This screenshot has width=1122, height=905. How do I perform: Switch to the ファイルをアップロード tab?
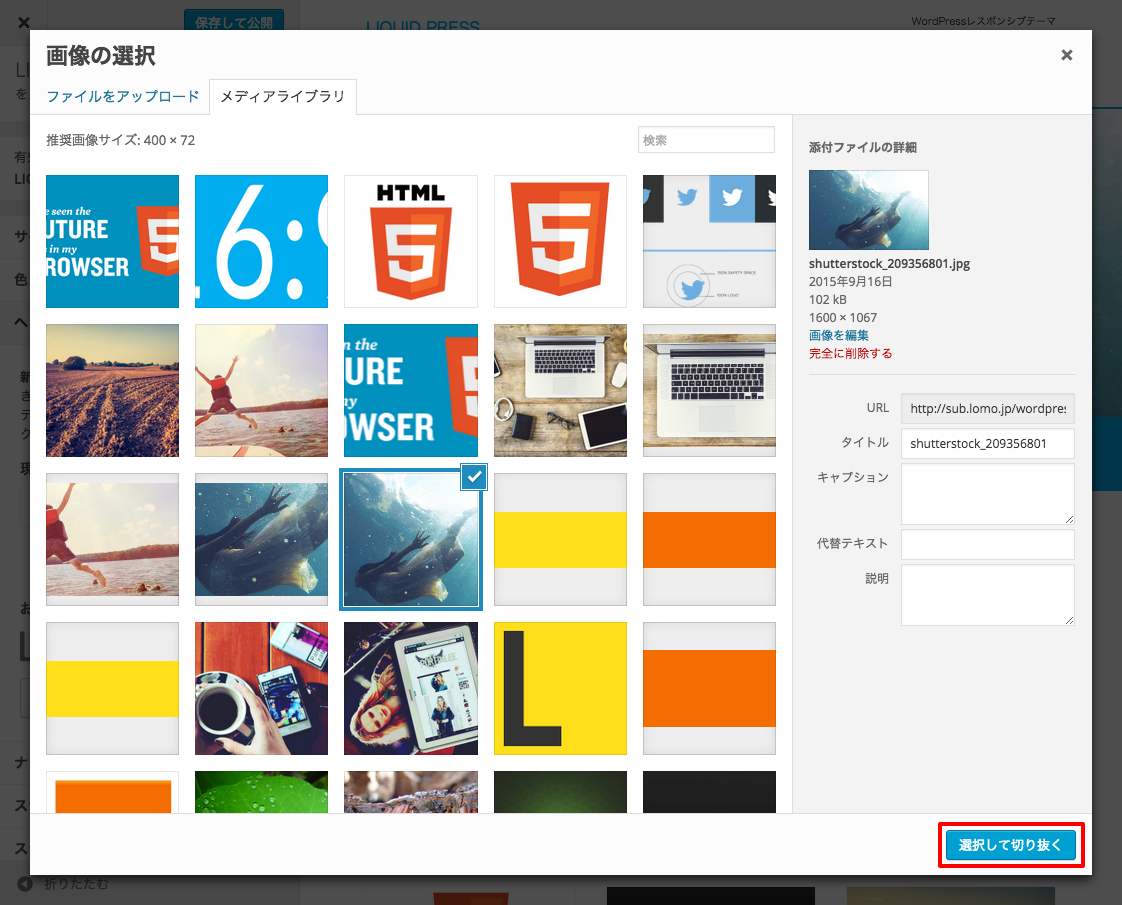pyautogui.click(x=123, y=97)
